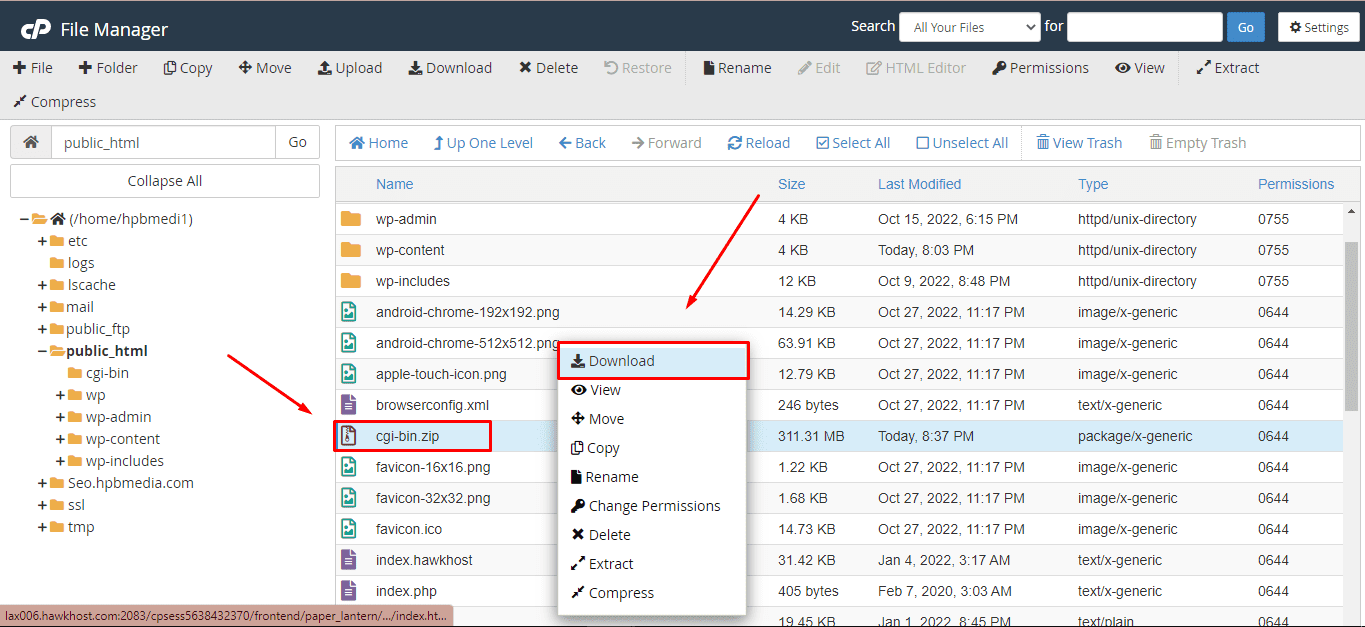1365x627 pixels.
Task: Expand the mail folder in tree
Action: (43, 307)
